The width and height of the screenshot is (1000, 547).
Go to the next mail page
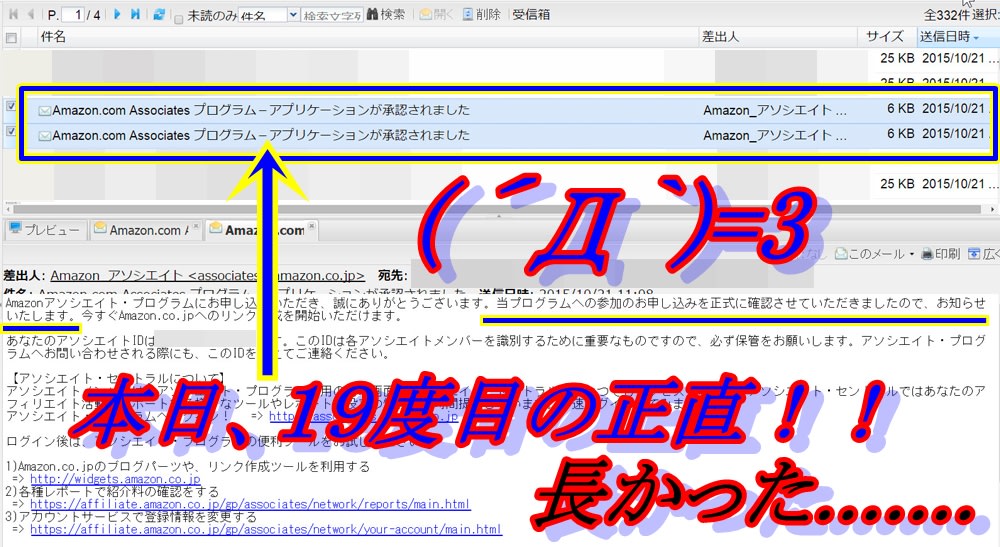(x=117, y=14)
